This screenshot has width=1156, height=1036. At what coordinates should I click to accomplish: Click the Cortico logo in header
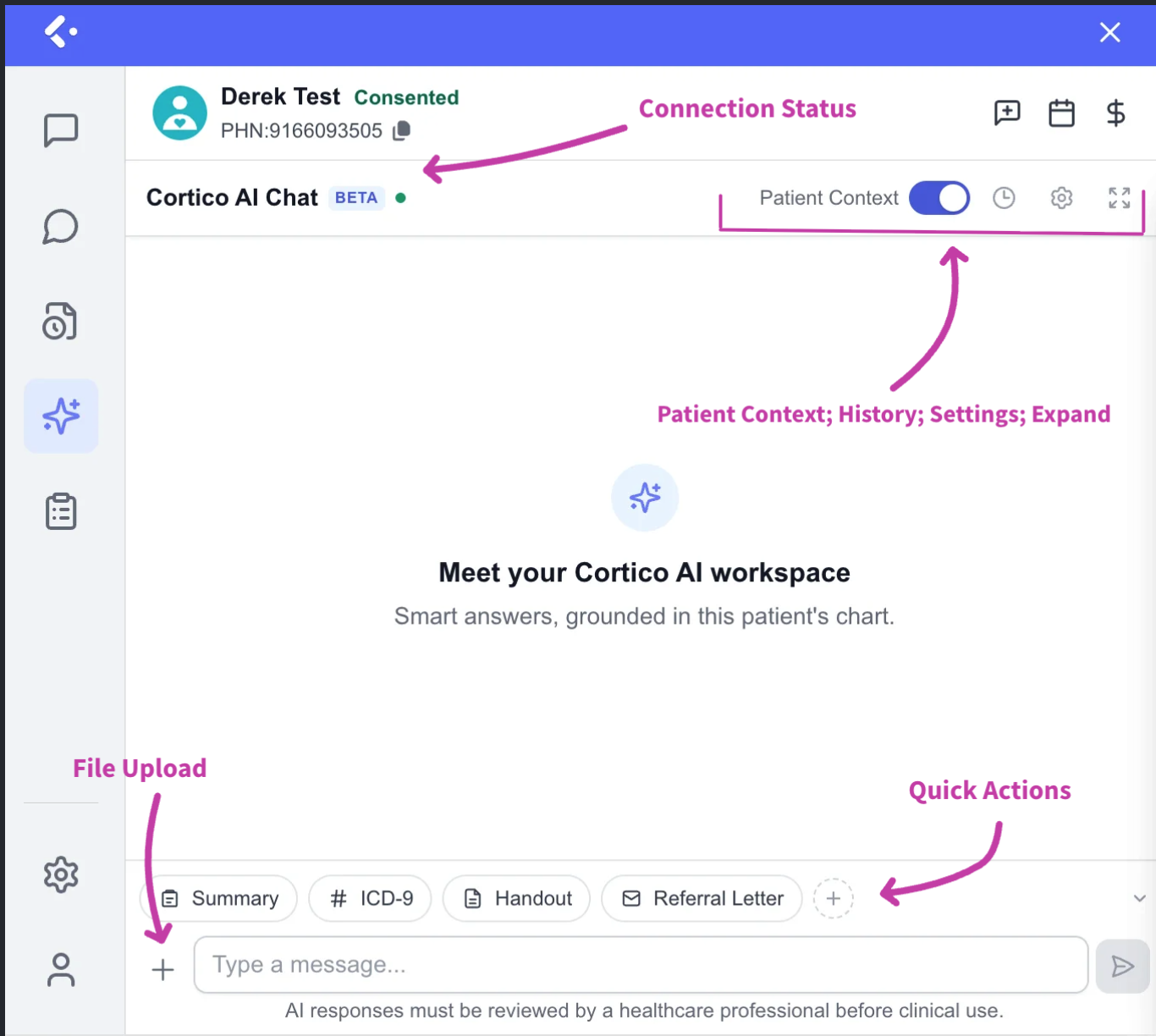click(x=60, y=32)
